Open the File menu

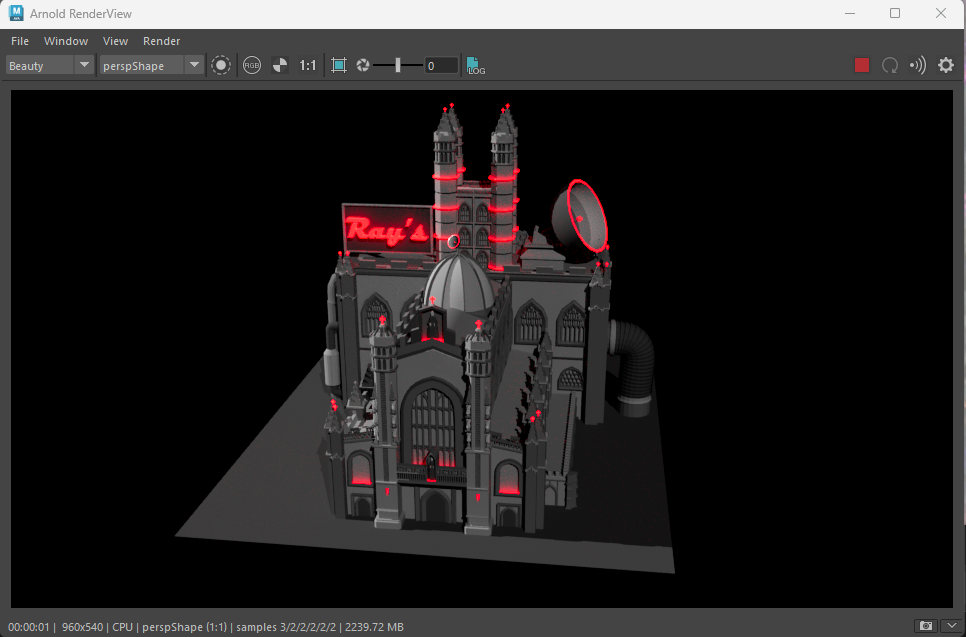coord(20,41)
